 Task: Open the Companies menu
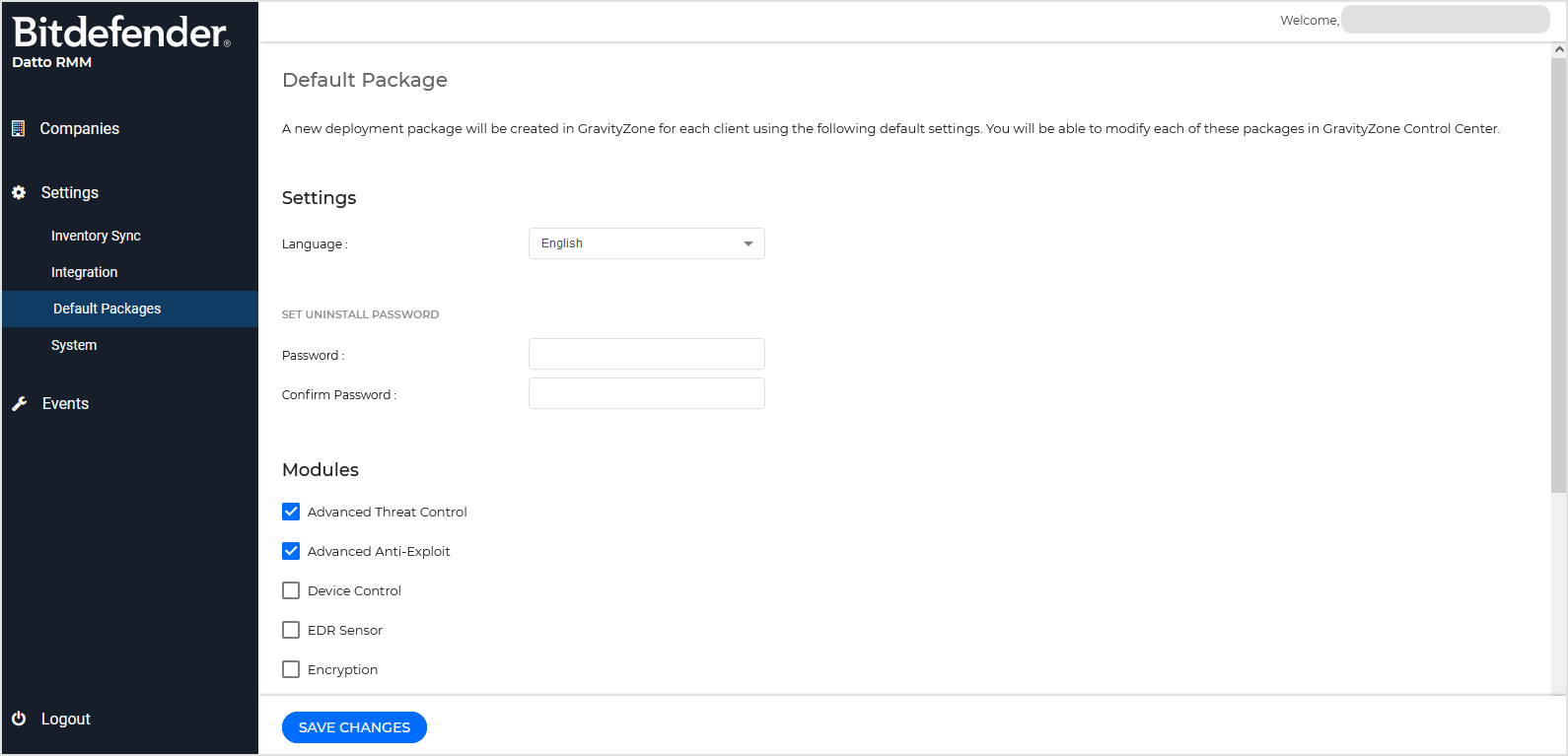coord(79,128)
